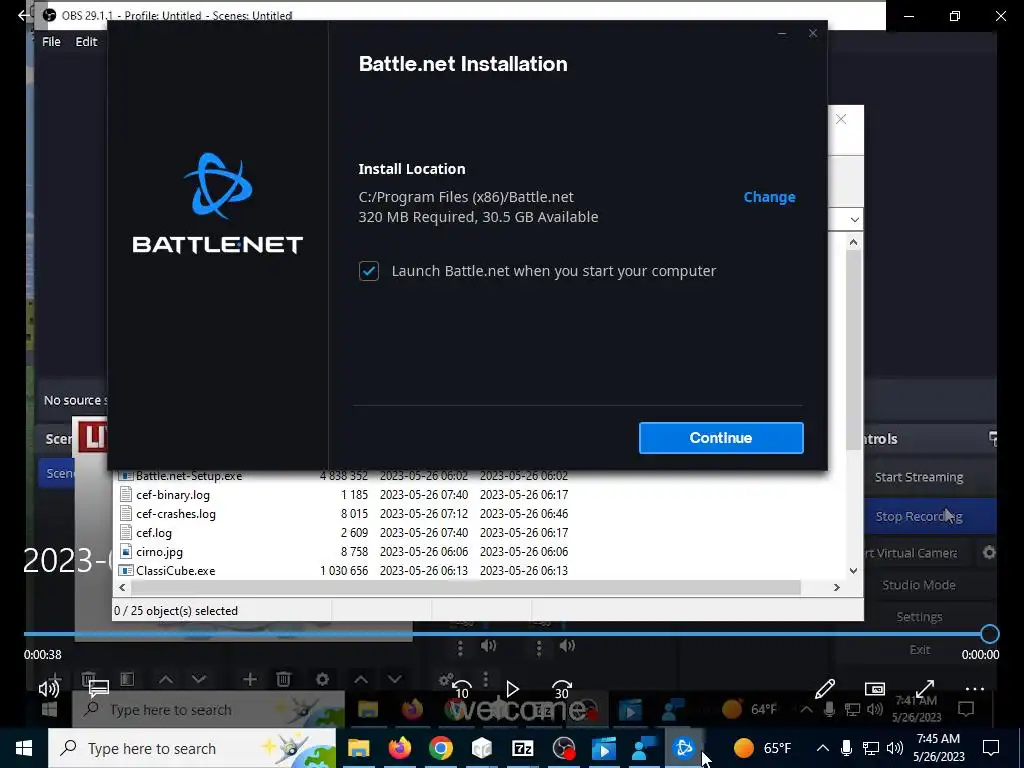Screen dimensions: 1024x768
Task: Click the microphone tray icon
Action: [x=846, y=748]
